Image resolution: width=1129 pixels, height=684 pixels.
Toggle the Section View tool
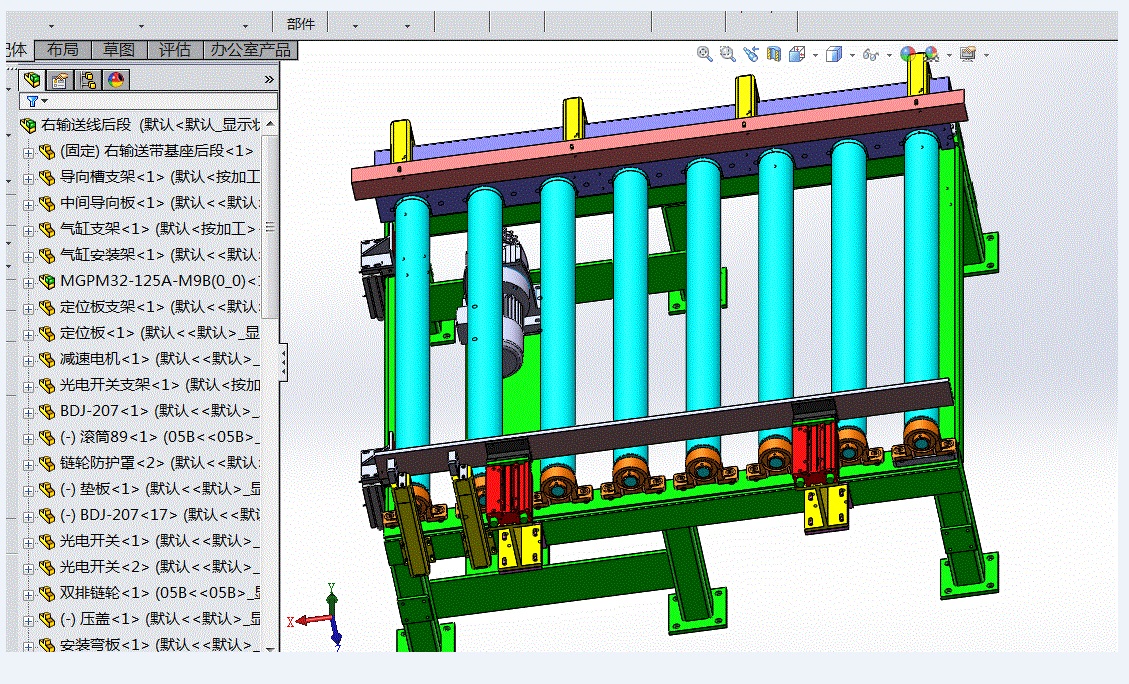tap(773, 54)
